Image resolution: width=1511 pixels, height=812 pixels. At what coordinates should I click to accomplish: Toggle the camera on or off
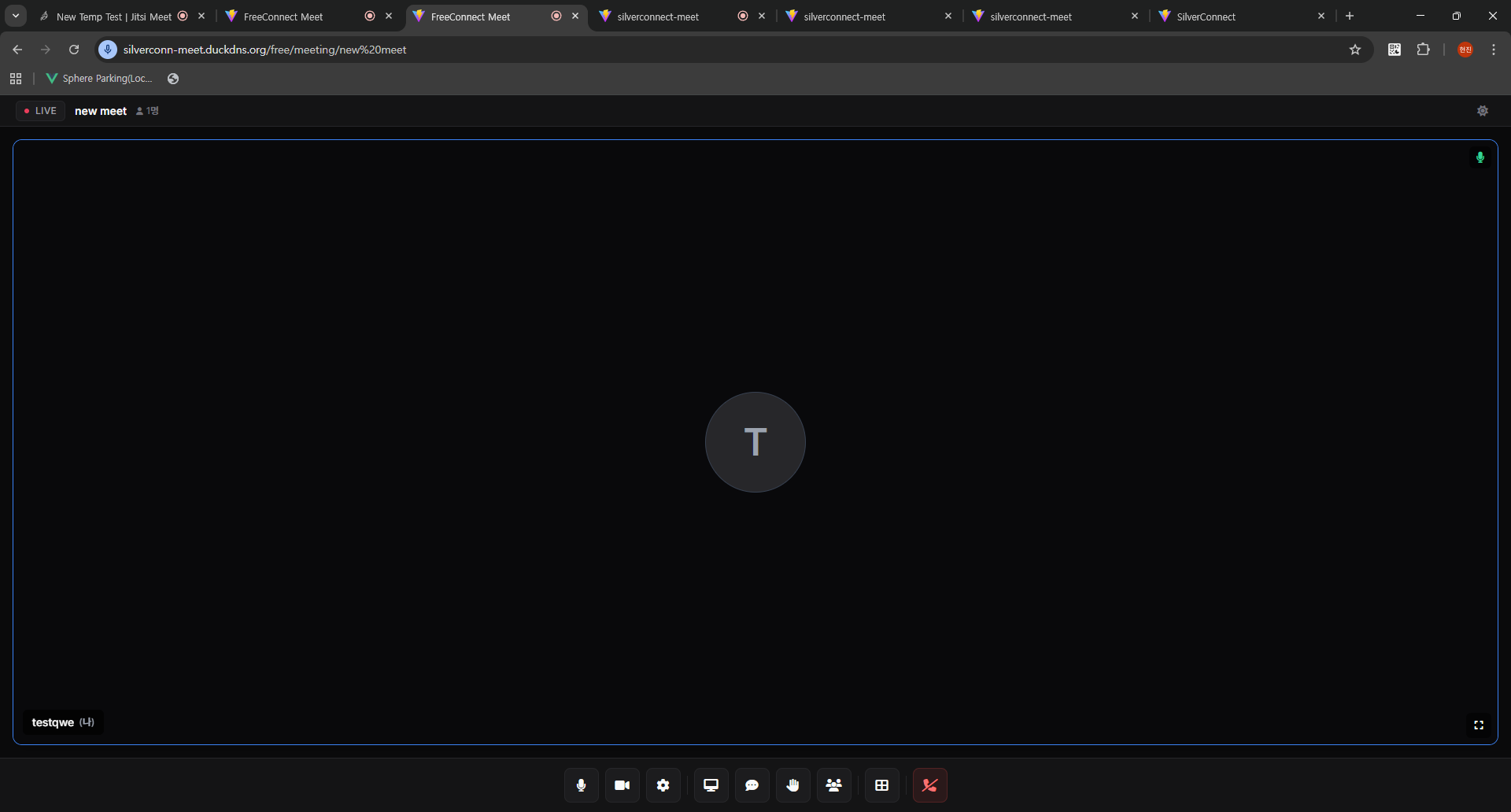pos(622,785)
